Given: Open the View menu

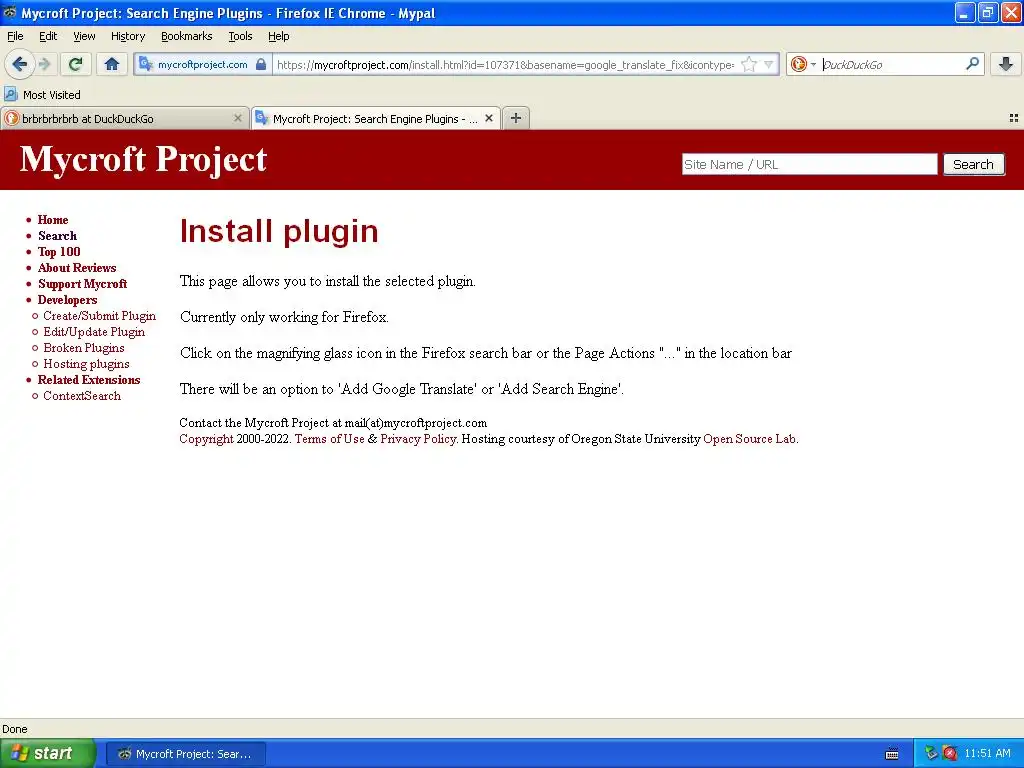Looking at the screenshot, I should (84, 36).
